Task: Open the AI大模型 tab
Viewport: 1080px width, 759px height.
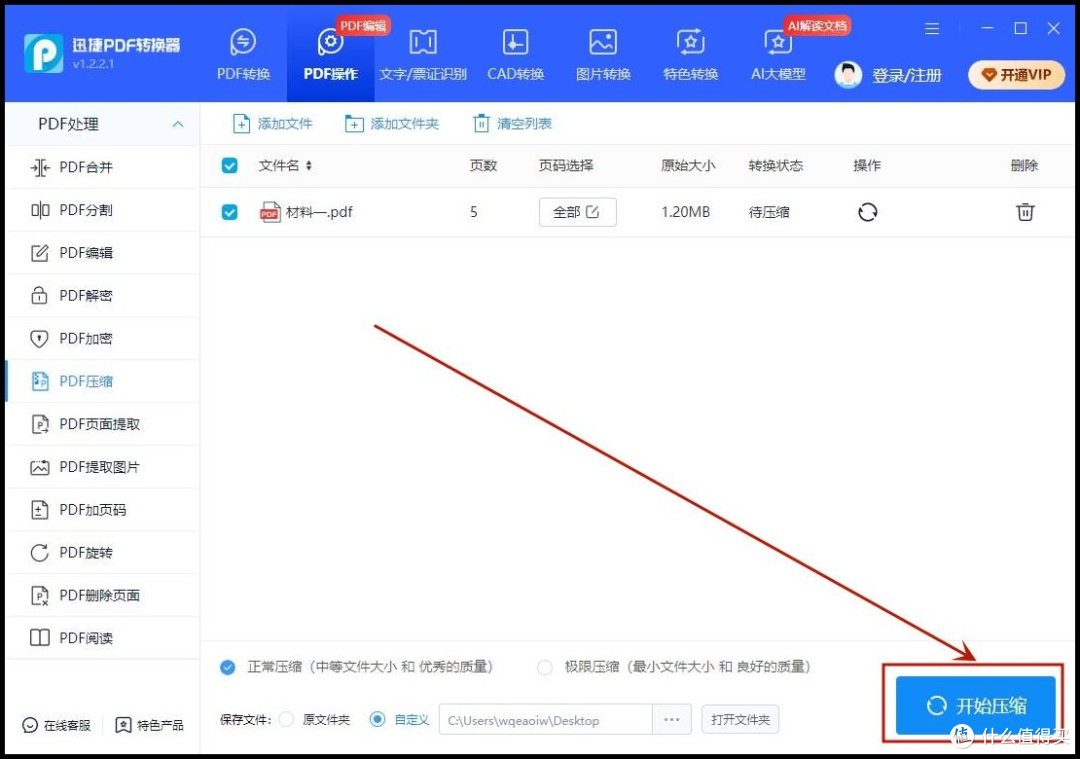Action: pos(778,55)
